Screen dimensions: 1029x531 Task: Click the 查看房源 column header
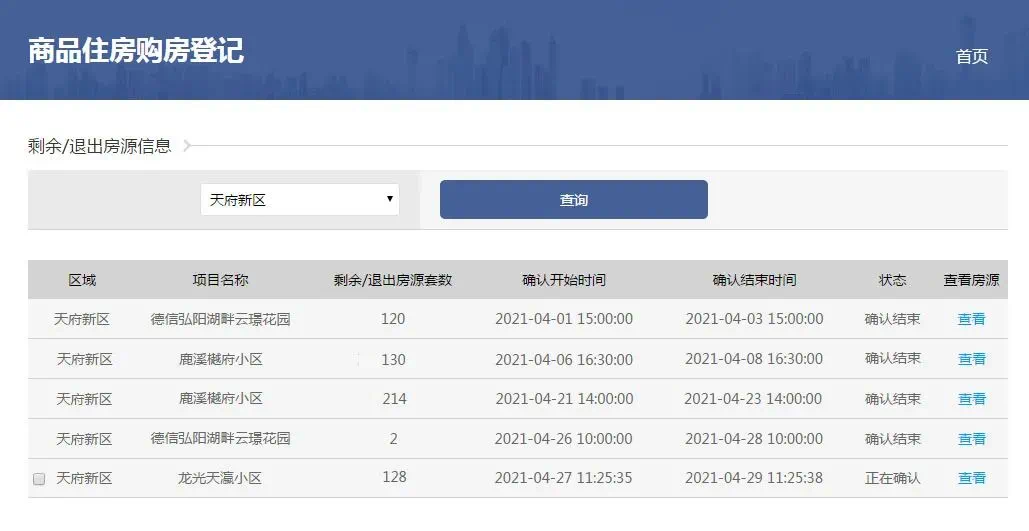971,280
